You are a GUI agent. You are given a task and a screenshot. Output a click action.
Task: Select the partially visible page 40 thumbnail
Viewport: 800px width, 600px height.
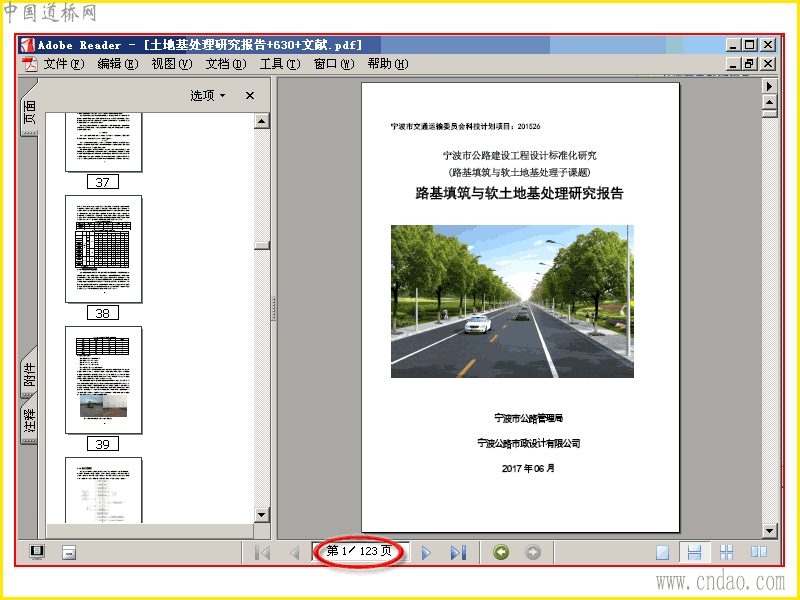pyautogui.click(x=104, y=490)
